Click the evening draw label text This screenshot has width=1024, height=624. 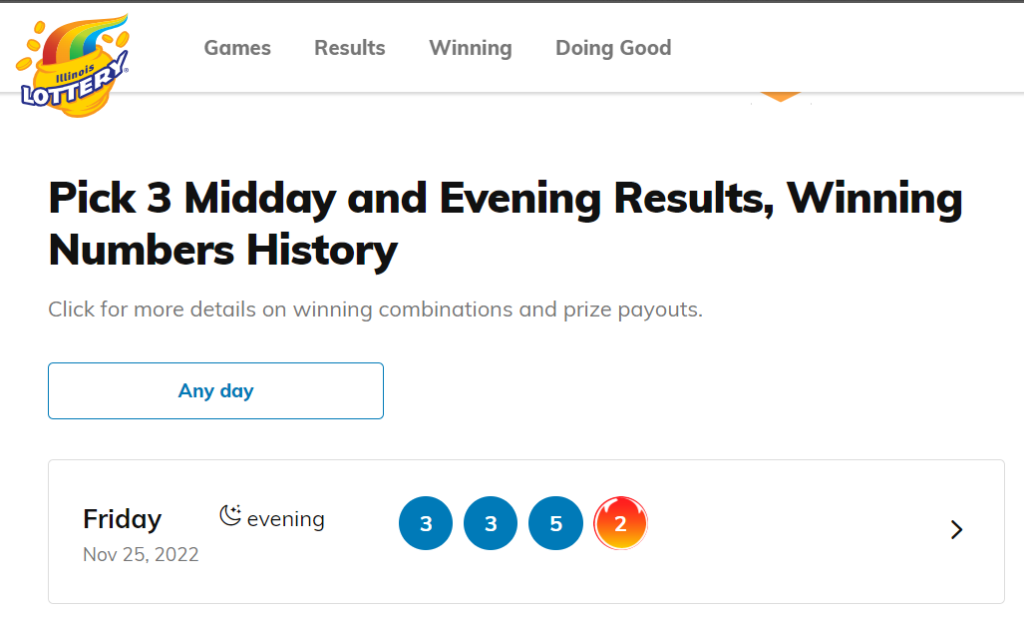click(x=285, y=519)
